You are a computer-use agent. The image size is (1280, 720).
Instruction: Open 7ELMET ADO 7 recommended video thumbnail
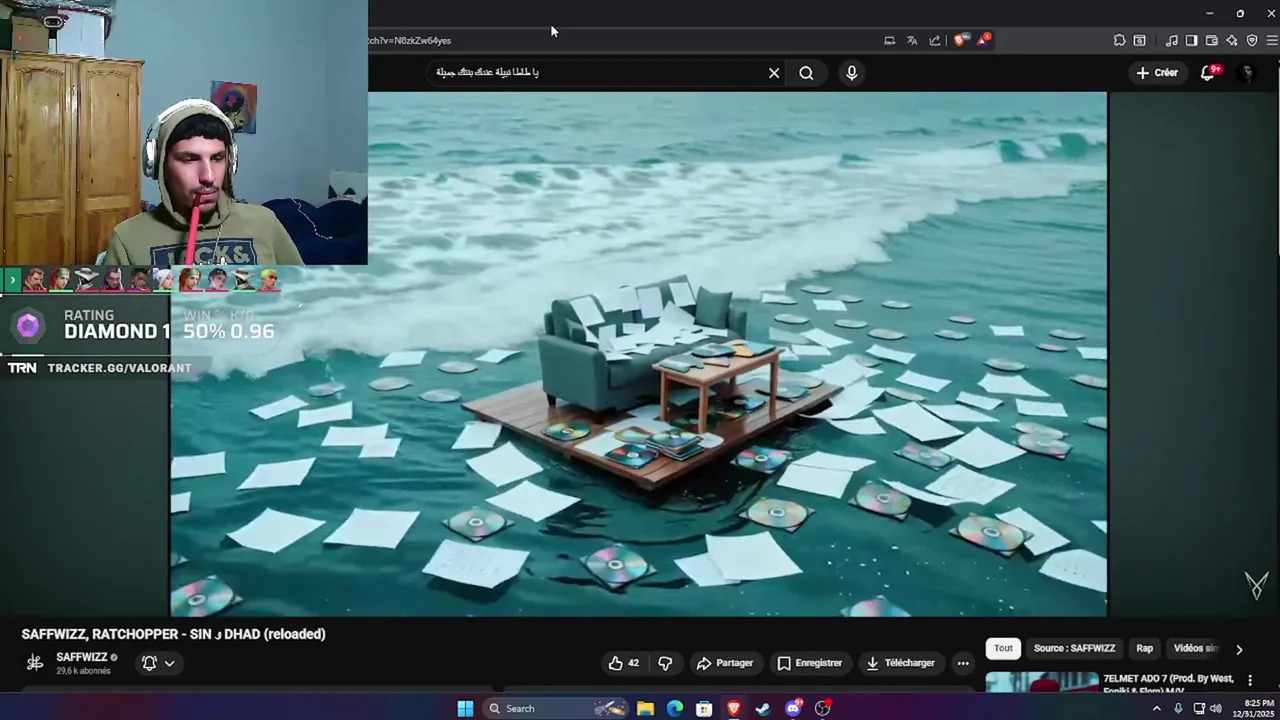click(1042, 682)
